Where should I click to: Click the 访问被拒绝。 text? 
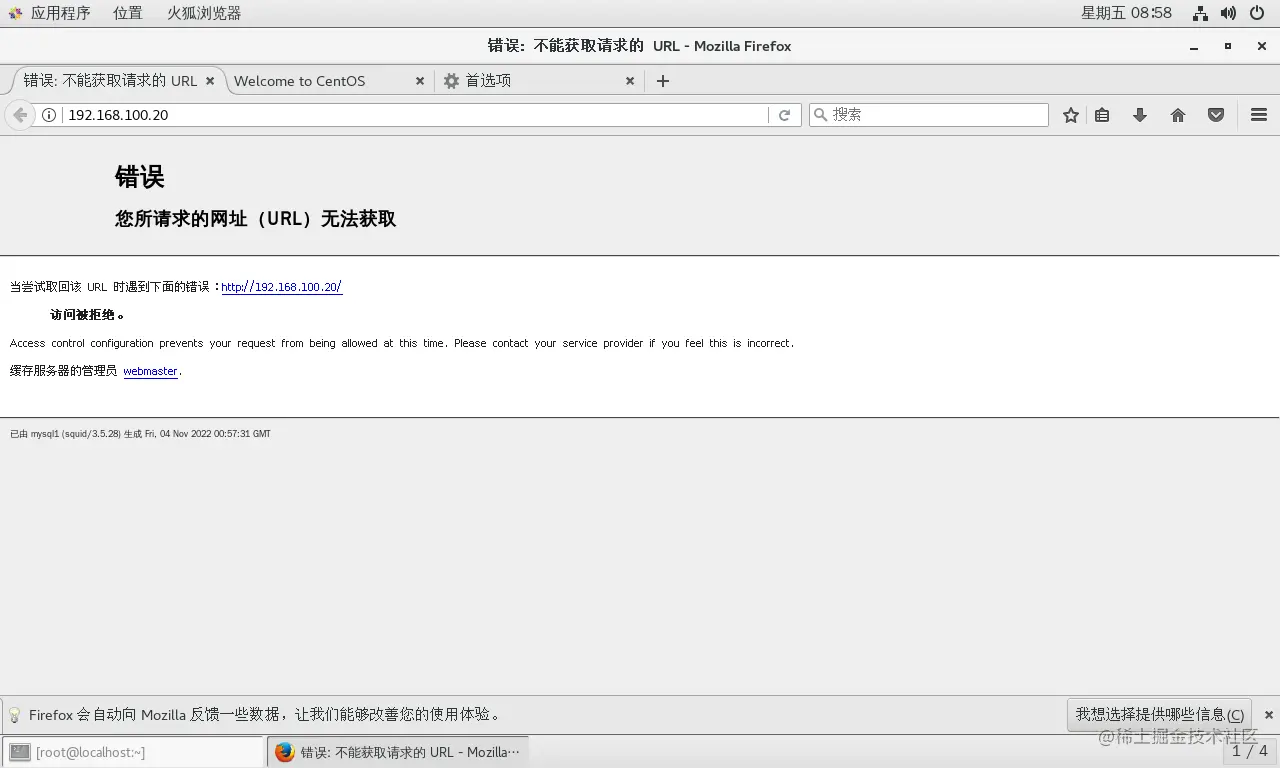[88, 315]
